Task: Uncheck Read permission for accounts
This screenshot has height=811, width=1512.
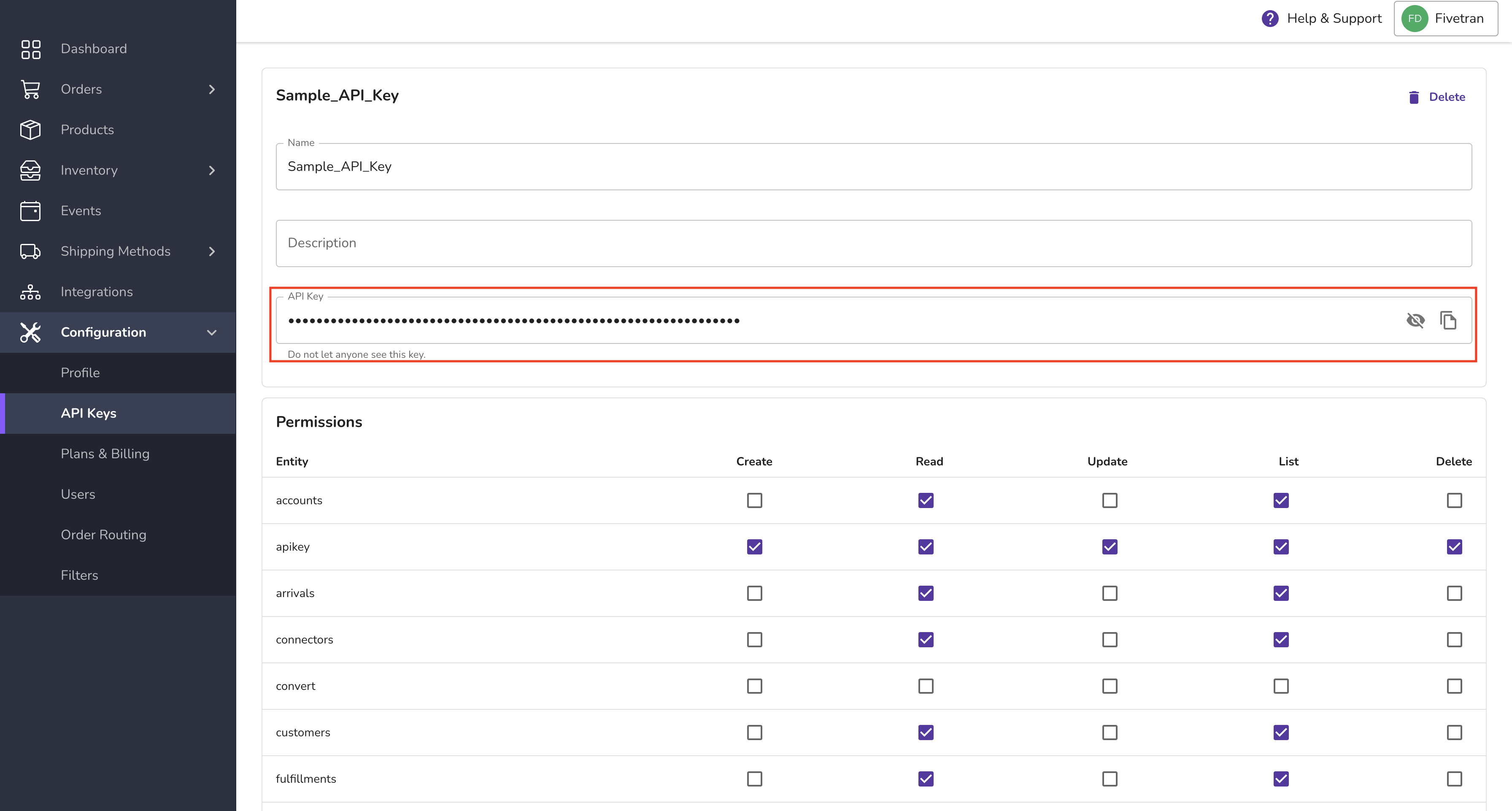Action: (926, 500)
